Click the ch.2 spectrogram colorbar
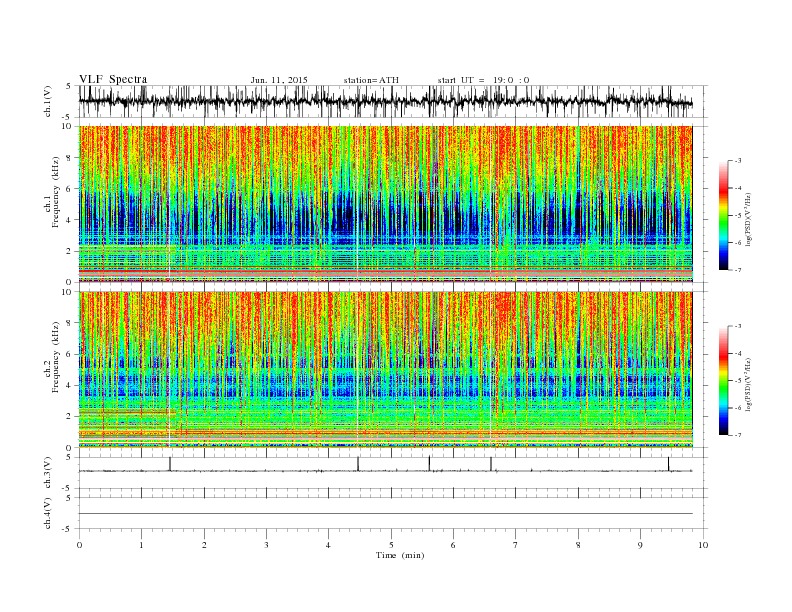The height and width of the screenshot is (612, 792). 723,381
